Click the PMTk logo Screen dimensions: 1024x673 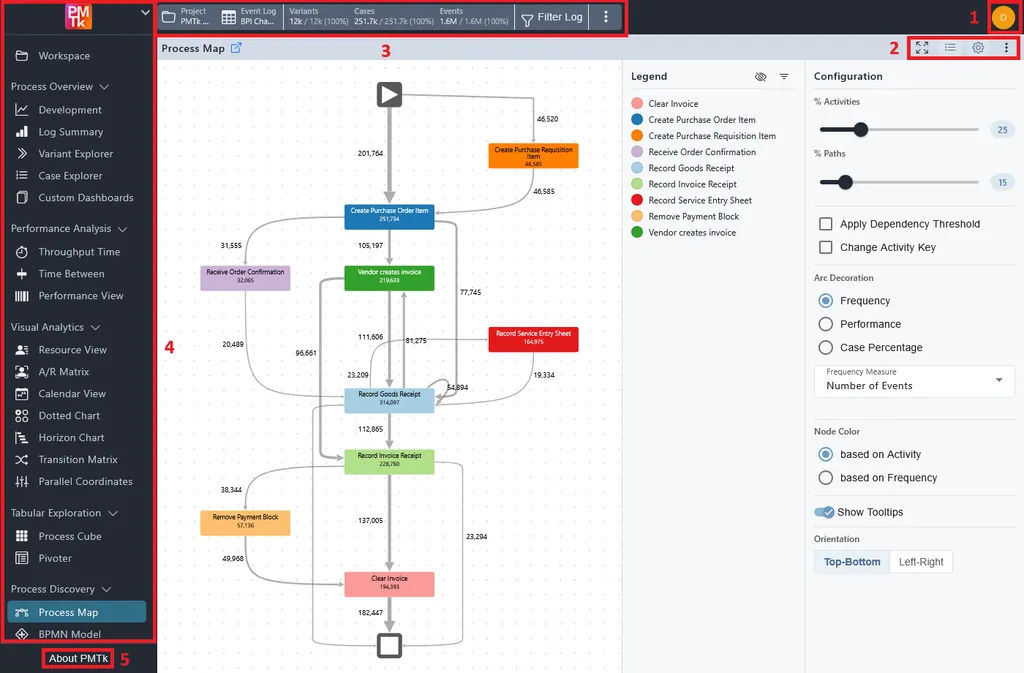78,16
